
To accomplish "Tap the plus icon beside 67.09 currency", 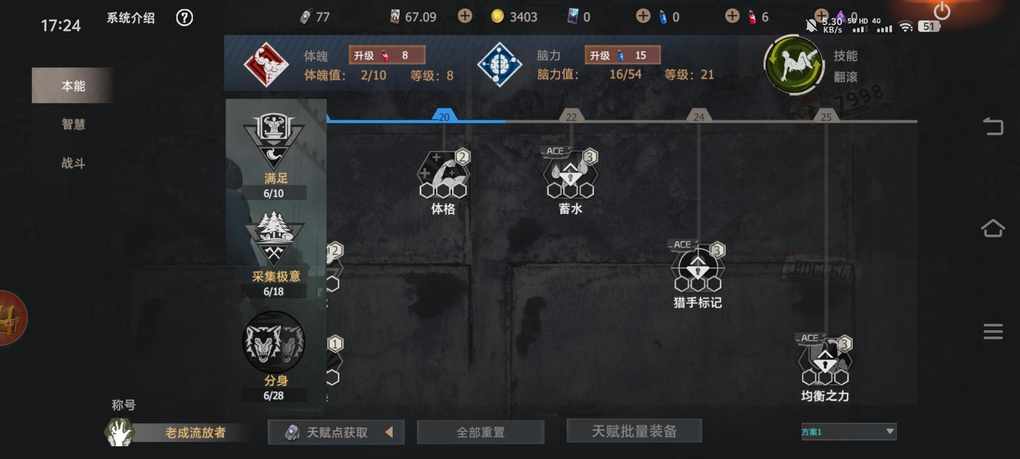I will pyautogui.click(x=464, y=17).
